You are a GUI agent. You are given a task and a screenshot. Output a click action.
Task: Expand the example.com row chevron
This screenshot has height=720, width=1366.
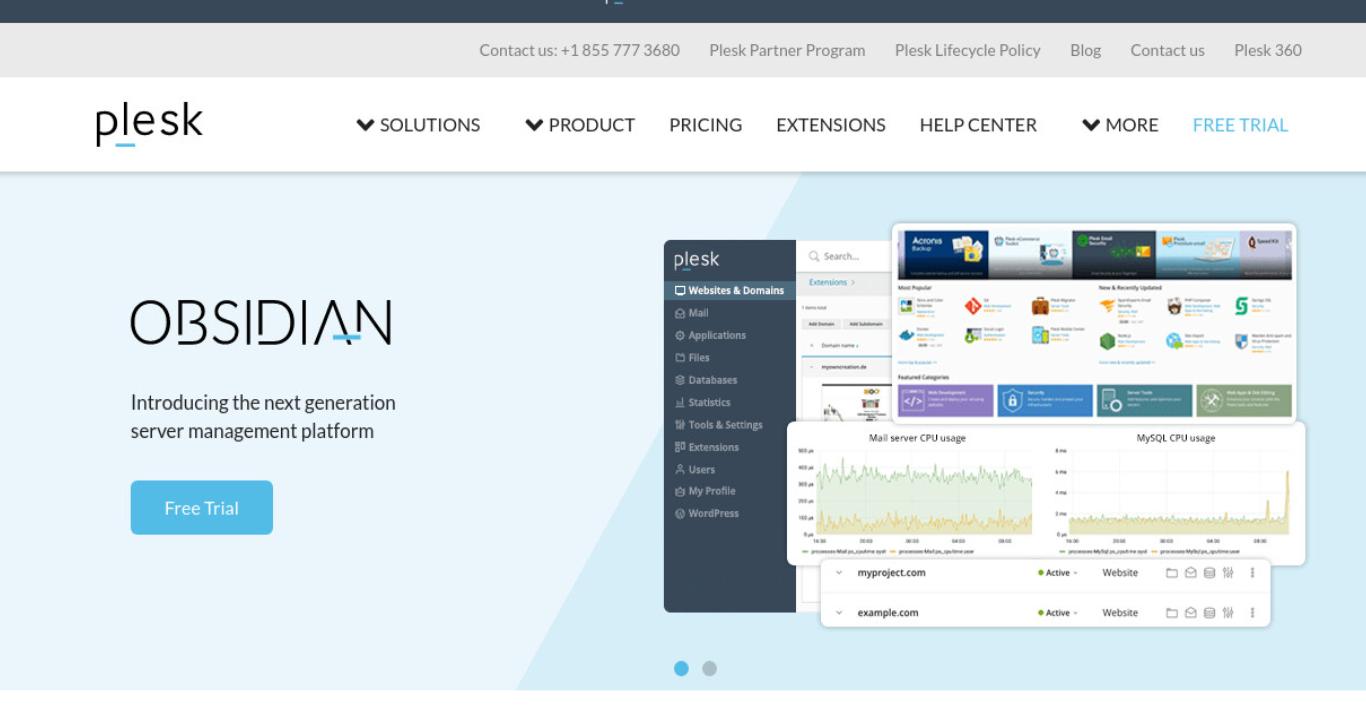pos(839,613)
